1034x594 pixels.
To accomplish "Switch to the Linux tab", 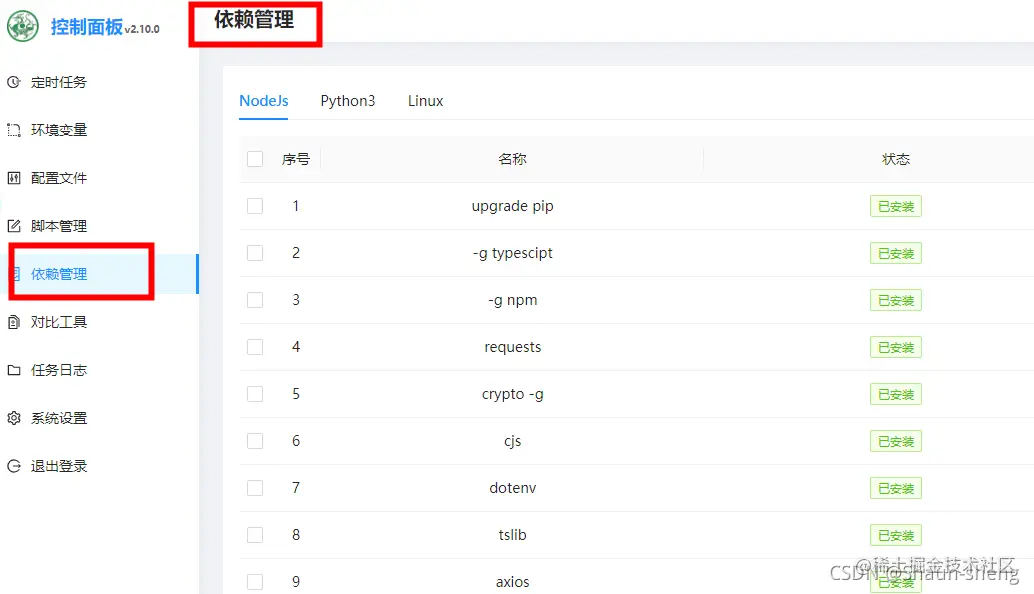I will pyautogui.click(x=425, y=101).
